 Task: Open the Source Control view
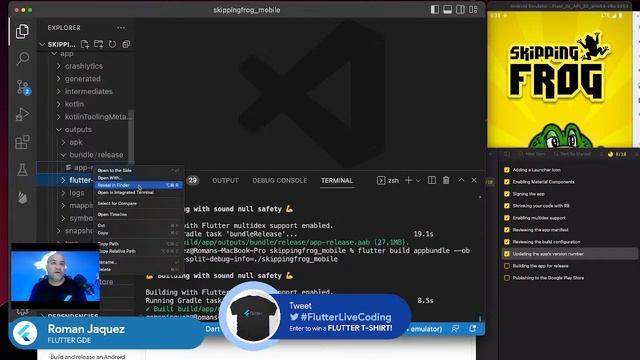pos(22,87)
